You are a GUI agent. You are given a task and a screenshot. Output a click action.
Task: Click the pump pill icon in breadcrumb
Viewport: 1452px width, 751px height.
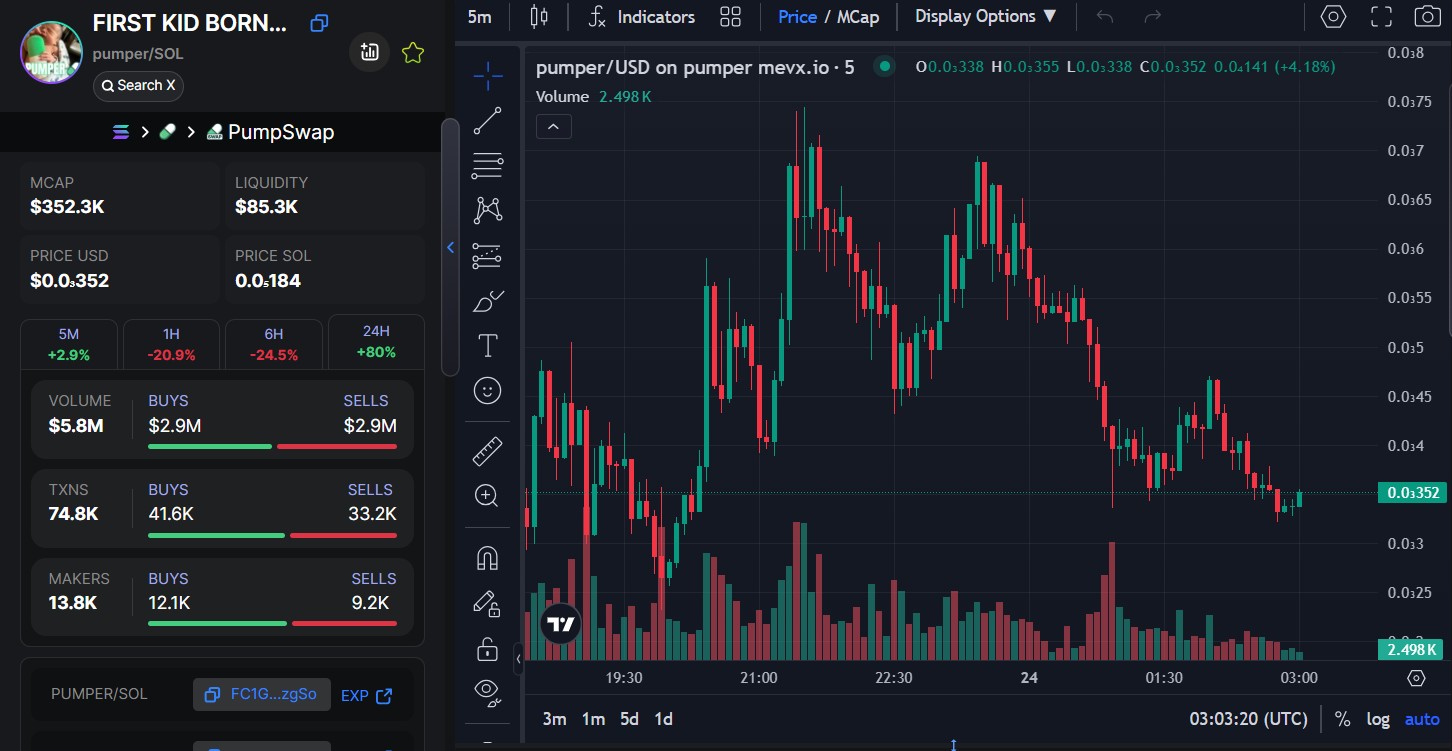click(167, 132)
